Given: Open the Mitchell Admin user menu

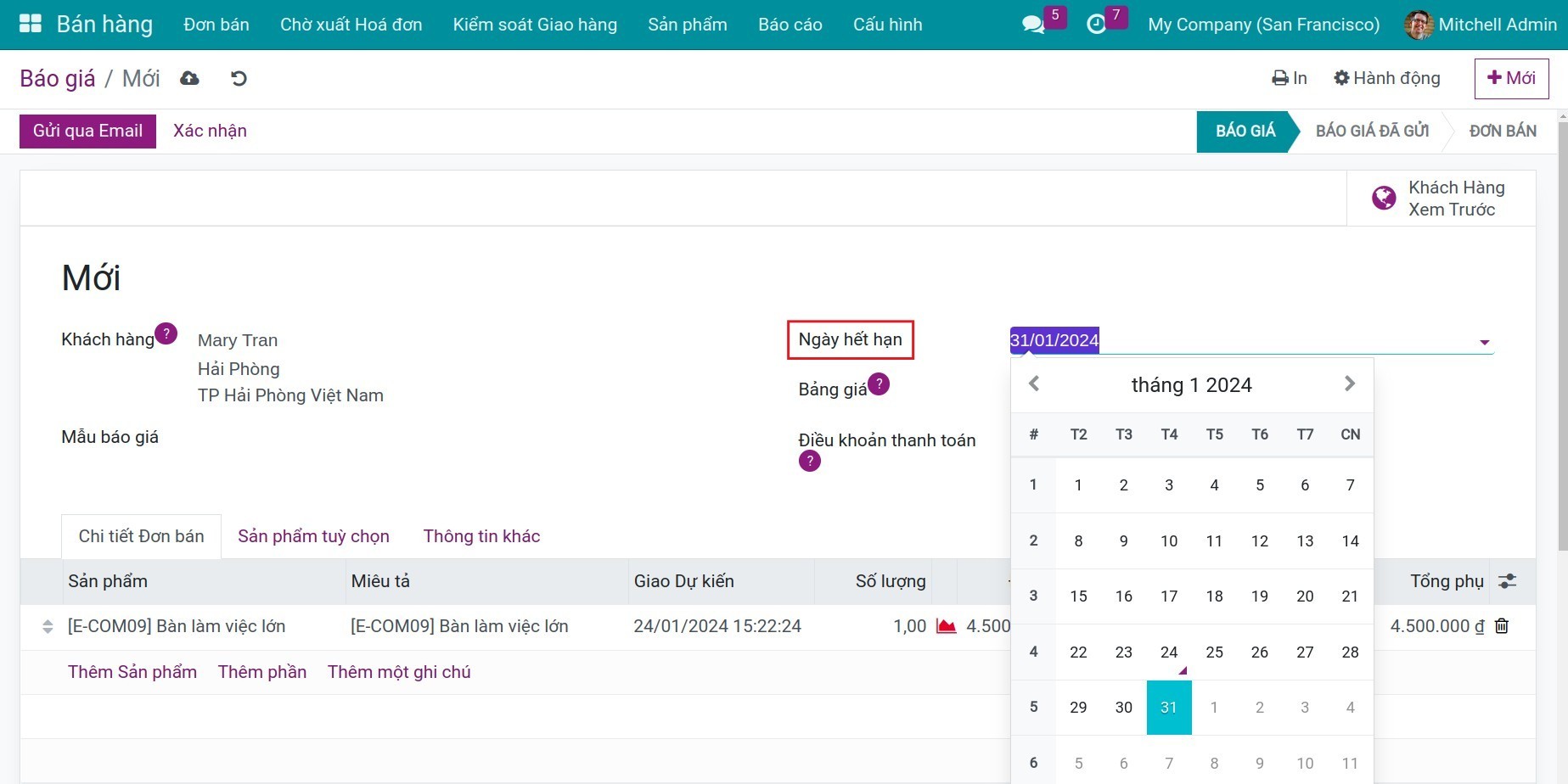Looking at the screenshot, I should [x=1481, y=25].
